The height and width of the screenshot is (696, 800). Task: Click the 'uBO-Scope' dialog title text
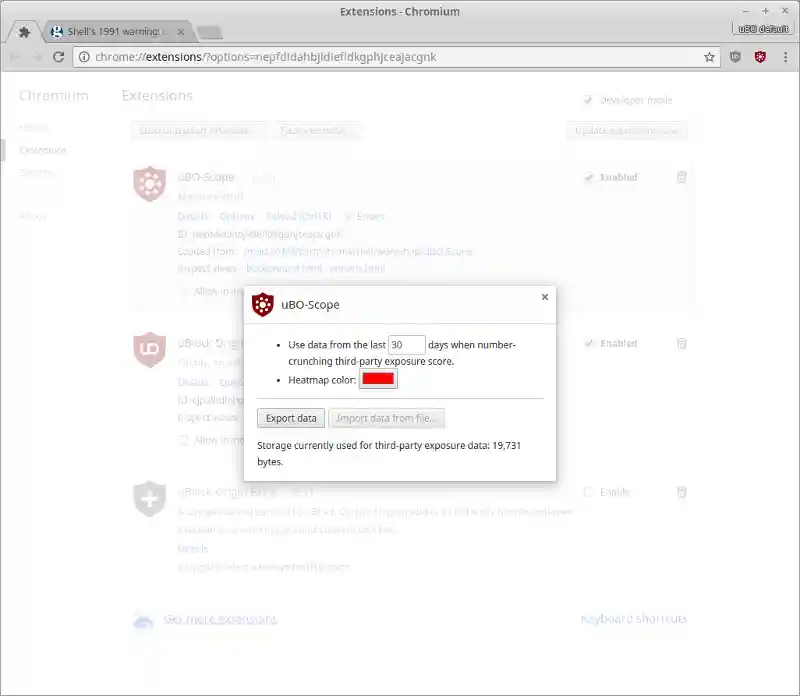click(310, 305)
